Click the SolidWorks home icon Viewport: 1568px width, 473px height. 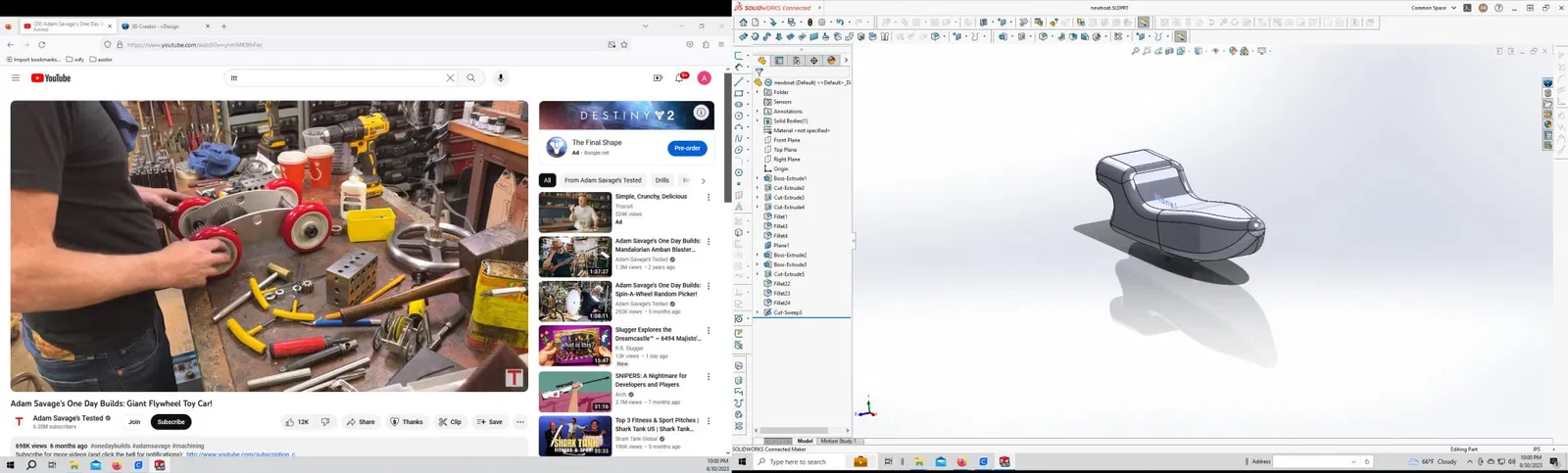pyautogui.click(x=744, y=23)
